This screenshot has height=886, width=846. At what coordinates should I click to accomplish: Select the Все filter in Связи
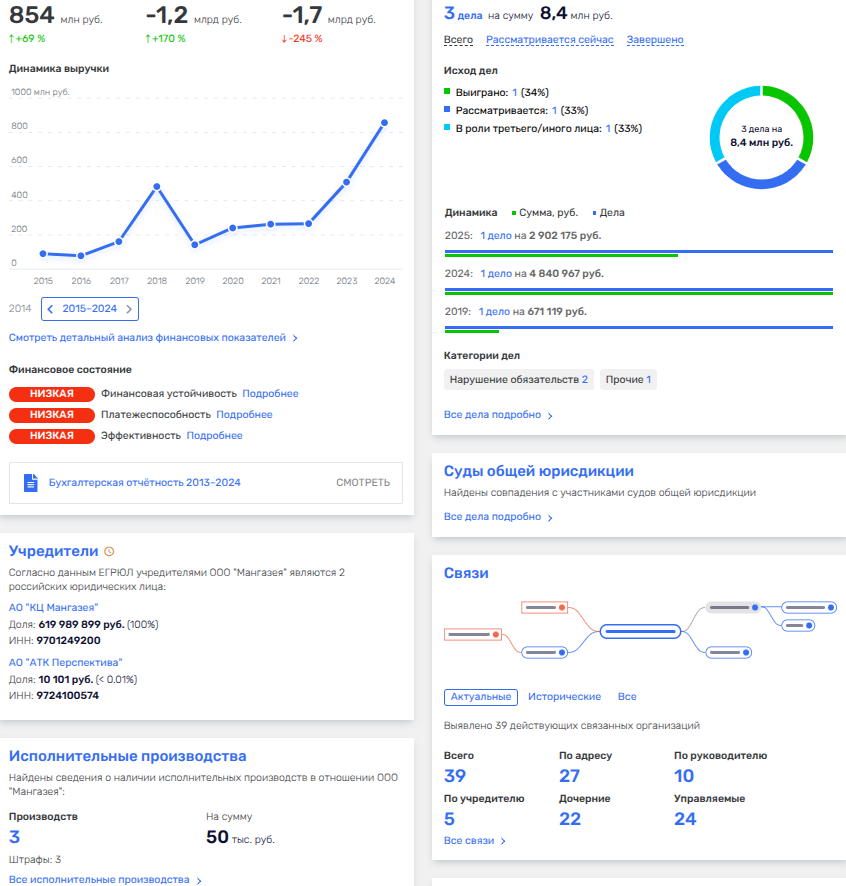626,697
